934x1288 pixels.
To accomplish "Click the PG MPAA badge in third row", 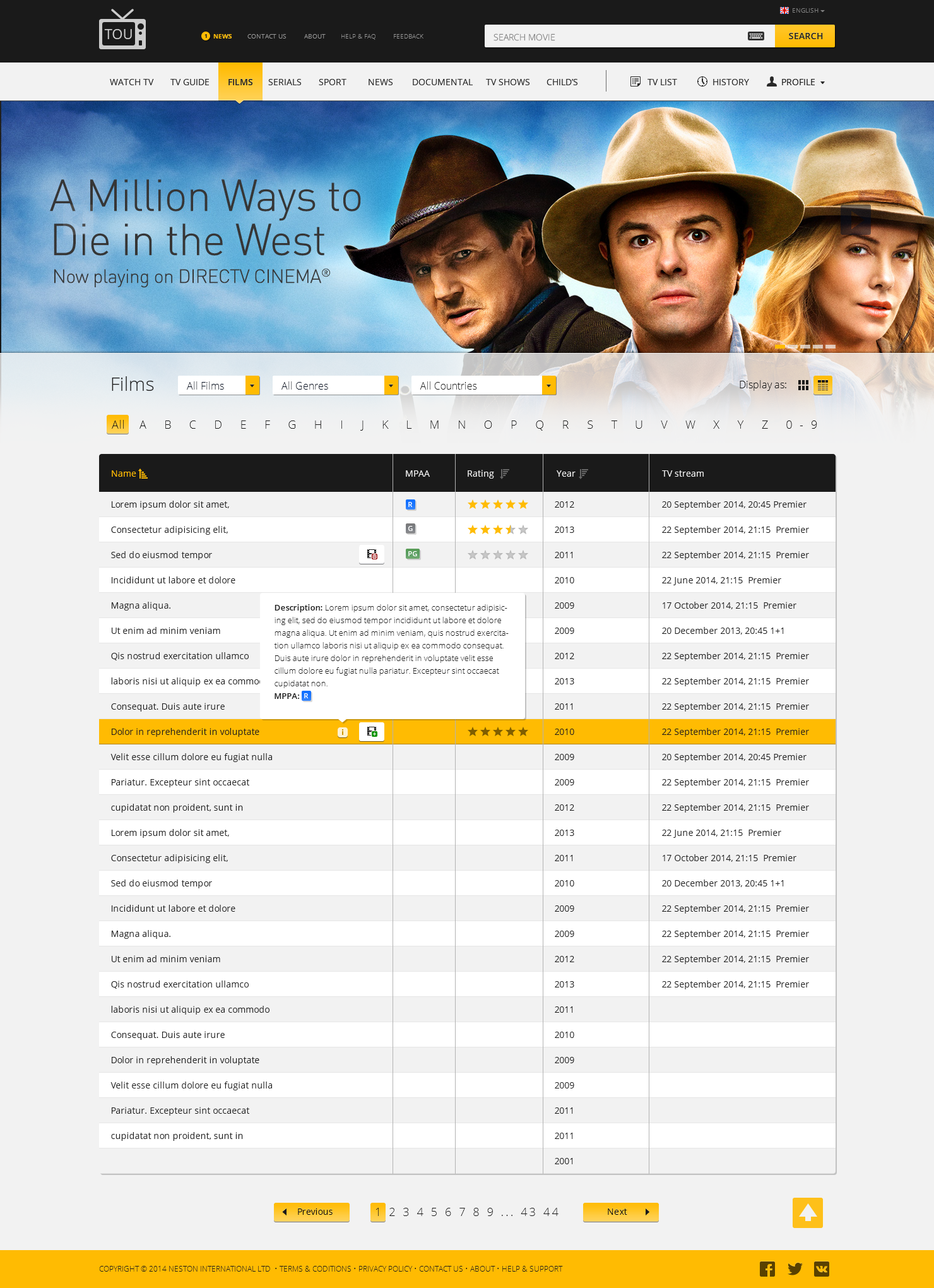I will tap(413, 554).
